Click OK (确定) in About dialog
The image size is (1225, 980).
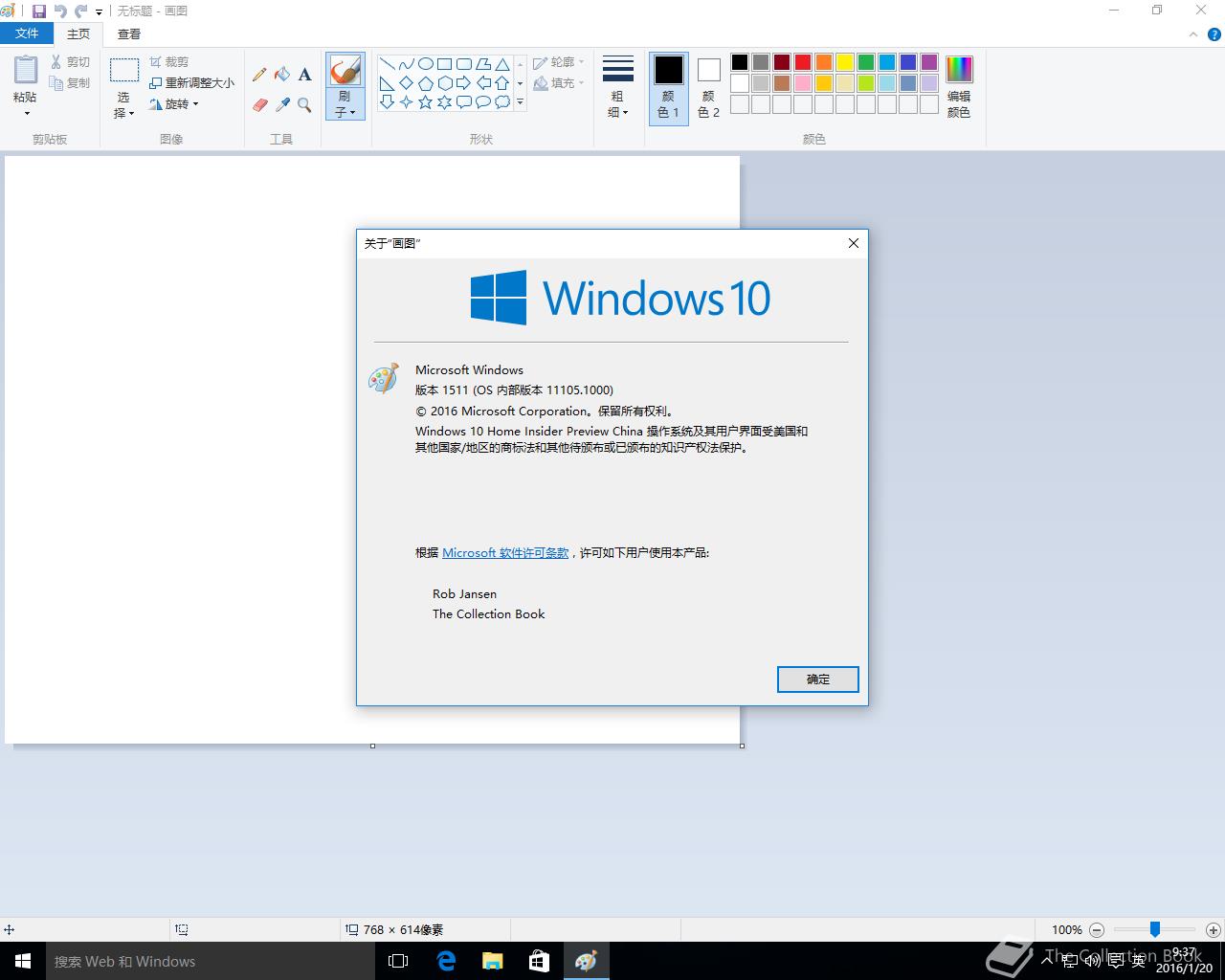tap(818, 679)
